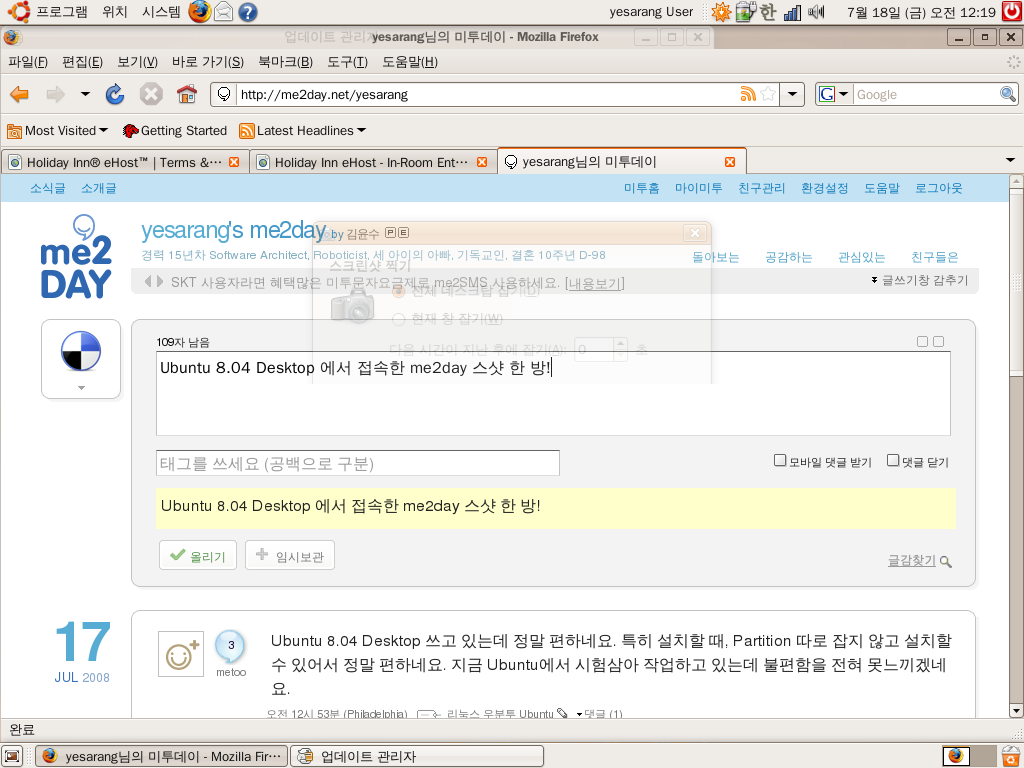The image size is (1024, 768).
Task: Click the previous notice arrow beside SKT
Action: (148, 281)
